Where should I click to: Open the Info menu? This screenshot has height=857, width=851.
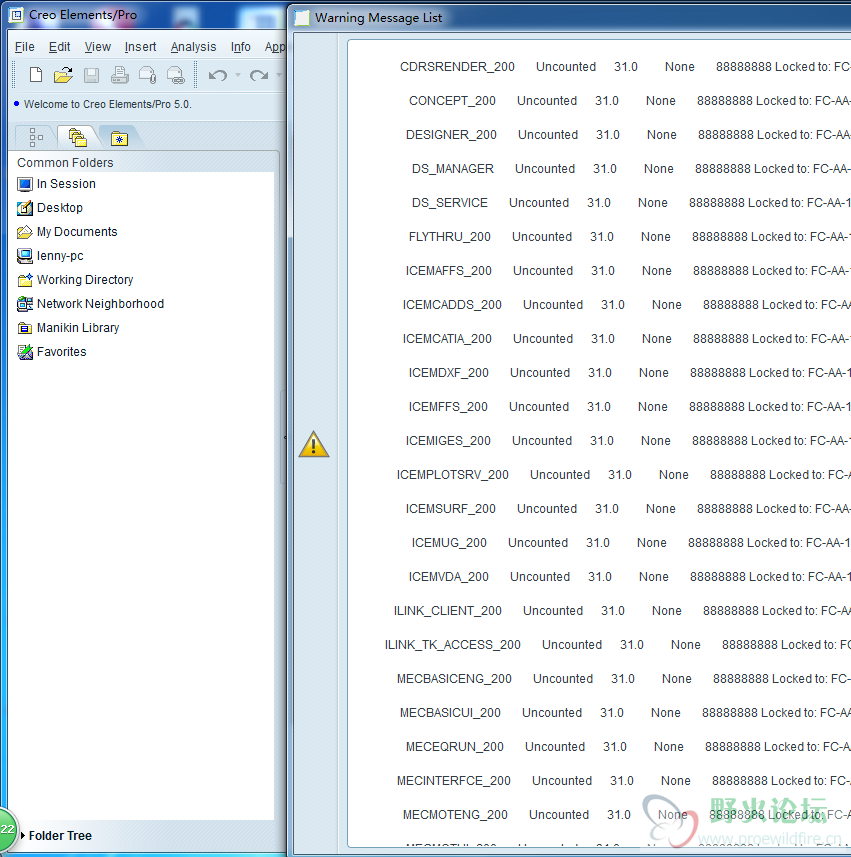click(x=240, y=47)
